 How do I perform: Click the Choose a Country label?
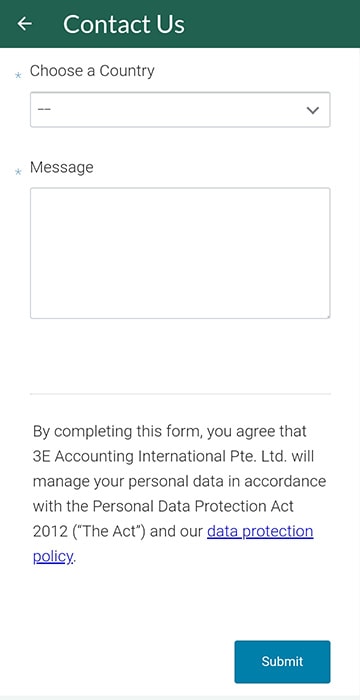92,71
